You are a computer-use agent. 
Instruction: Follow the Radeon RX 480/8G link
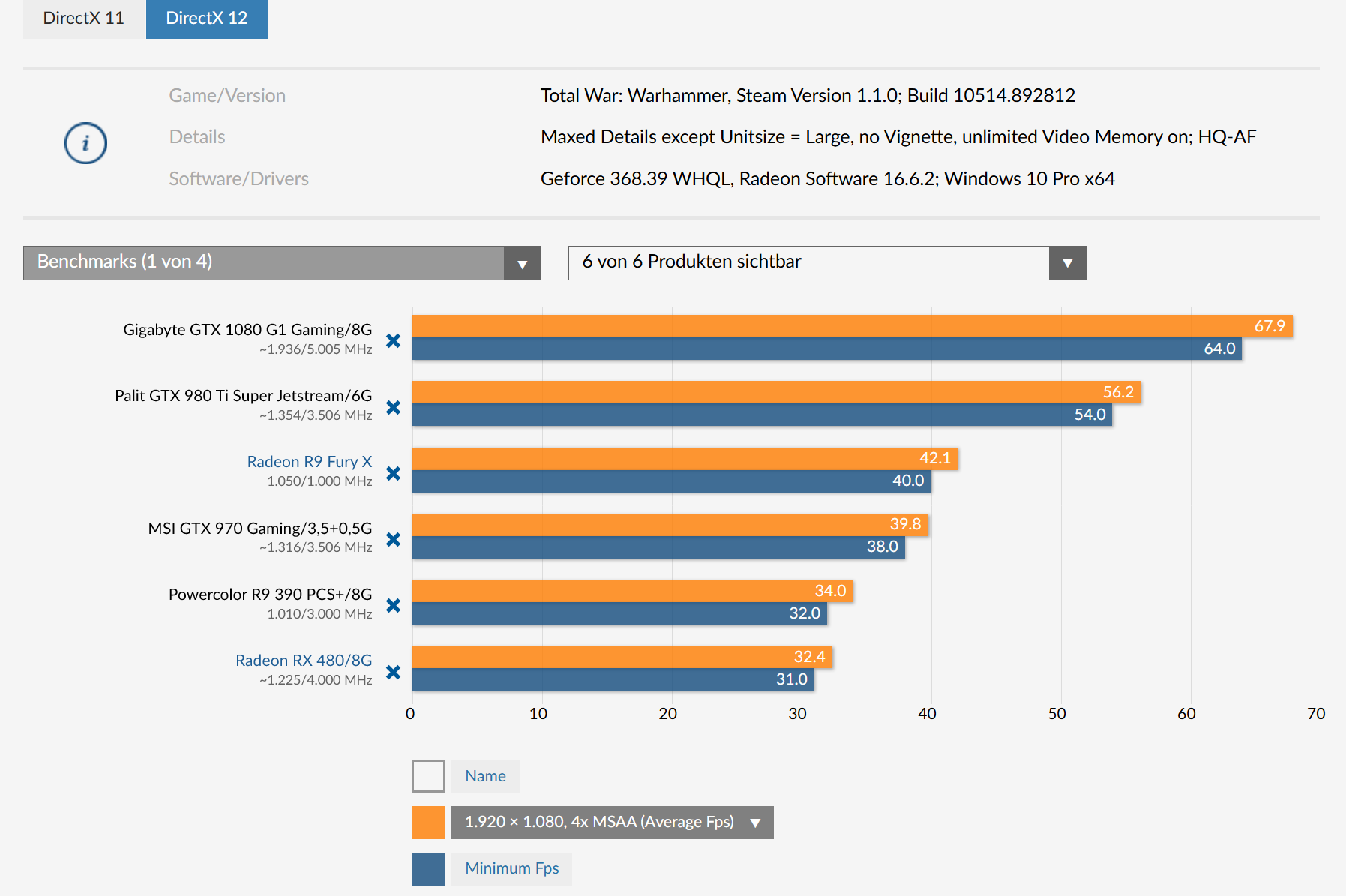[303, 661]
